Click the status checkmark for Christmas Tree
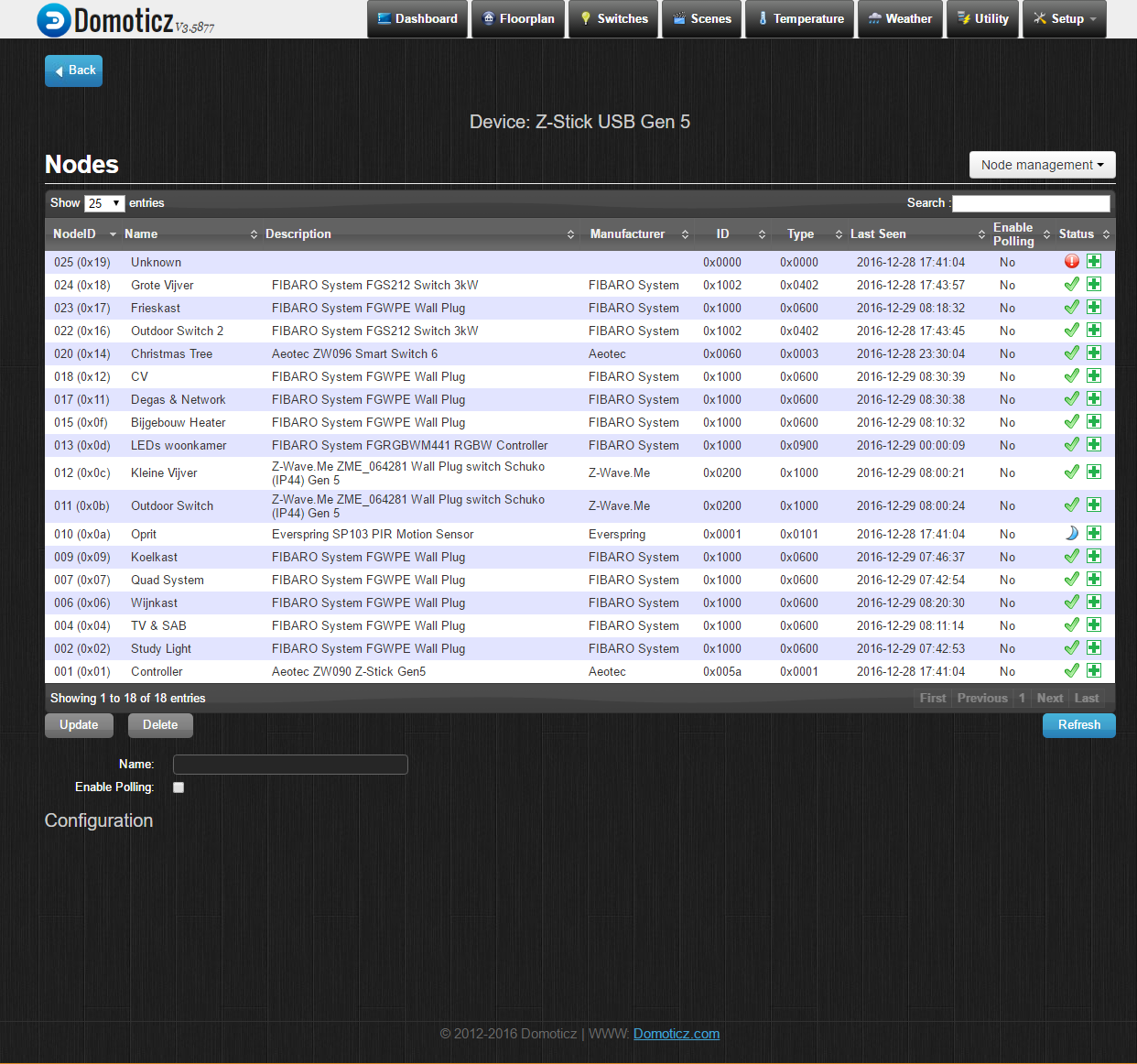The image size is (1137, 1064). 1072,353
